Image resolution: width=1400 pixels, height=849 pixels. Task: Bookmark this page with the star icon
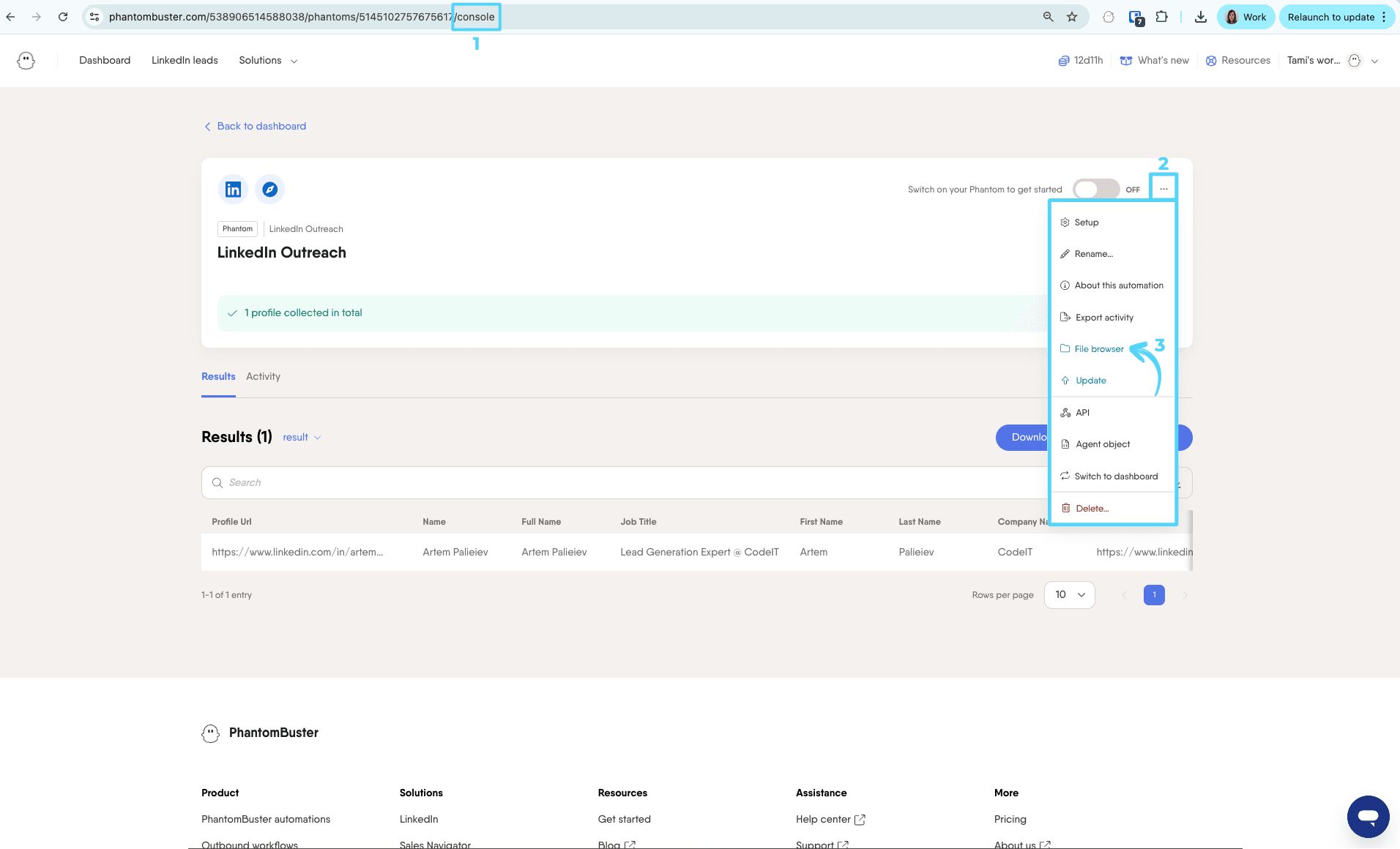click(1072, 17)
